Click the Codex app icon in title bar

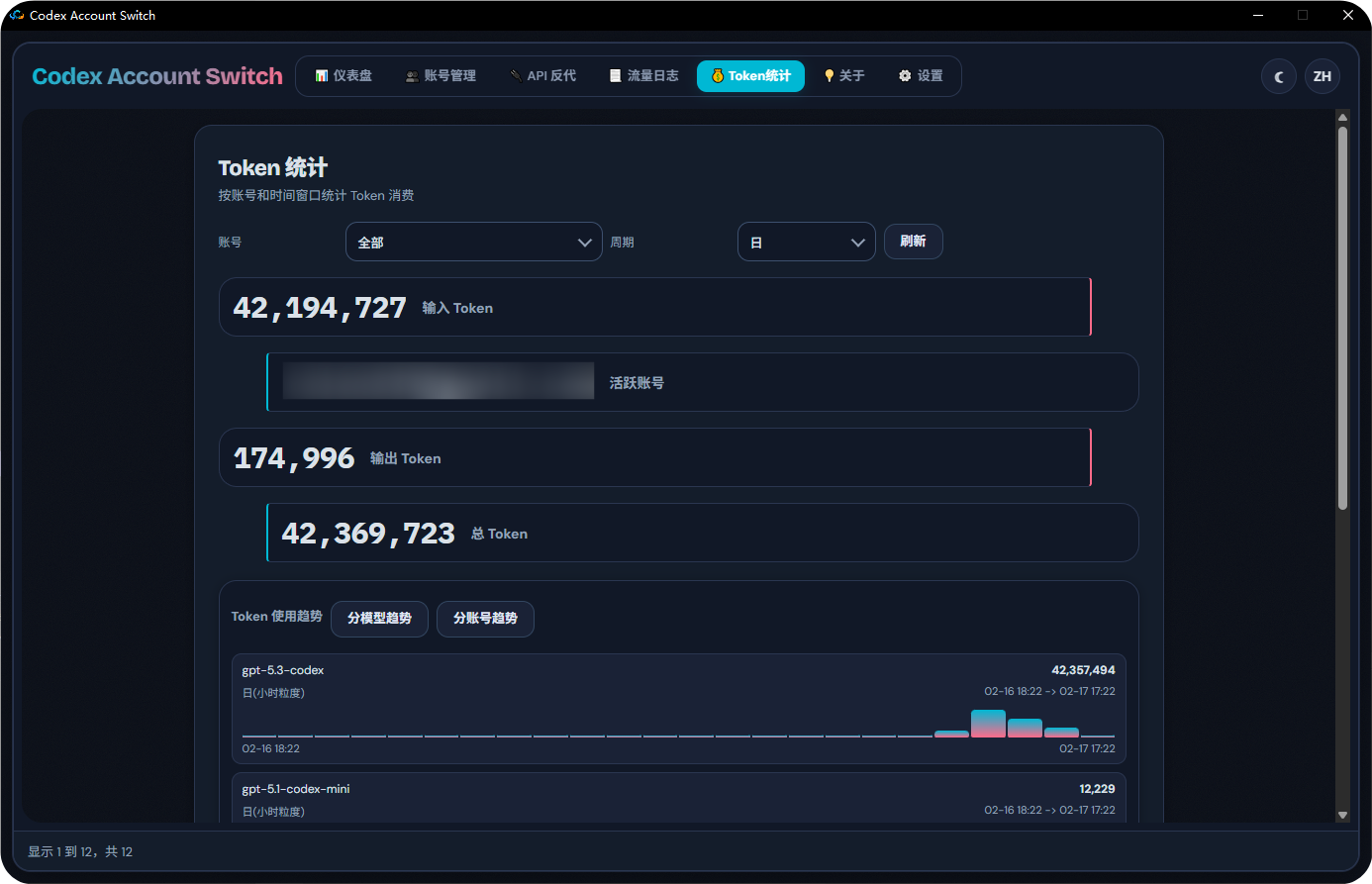17,15
